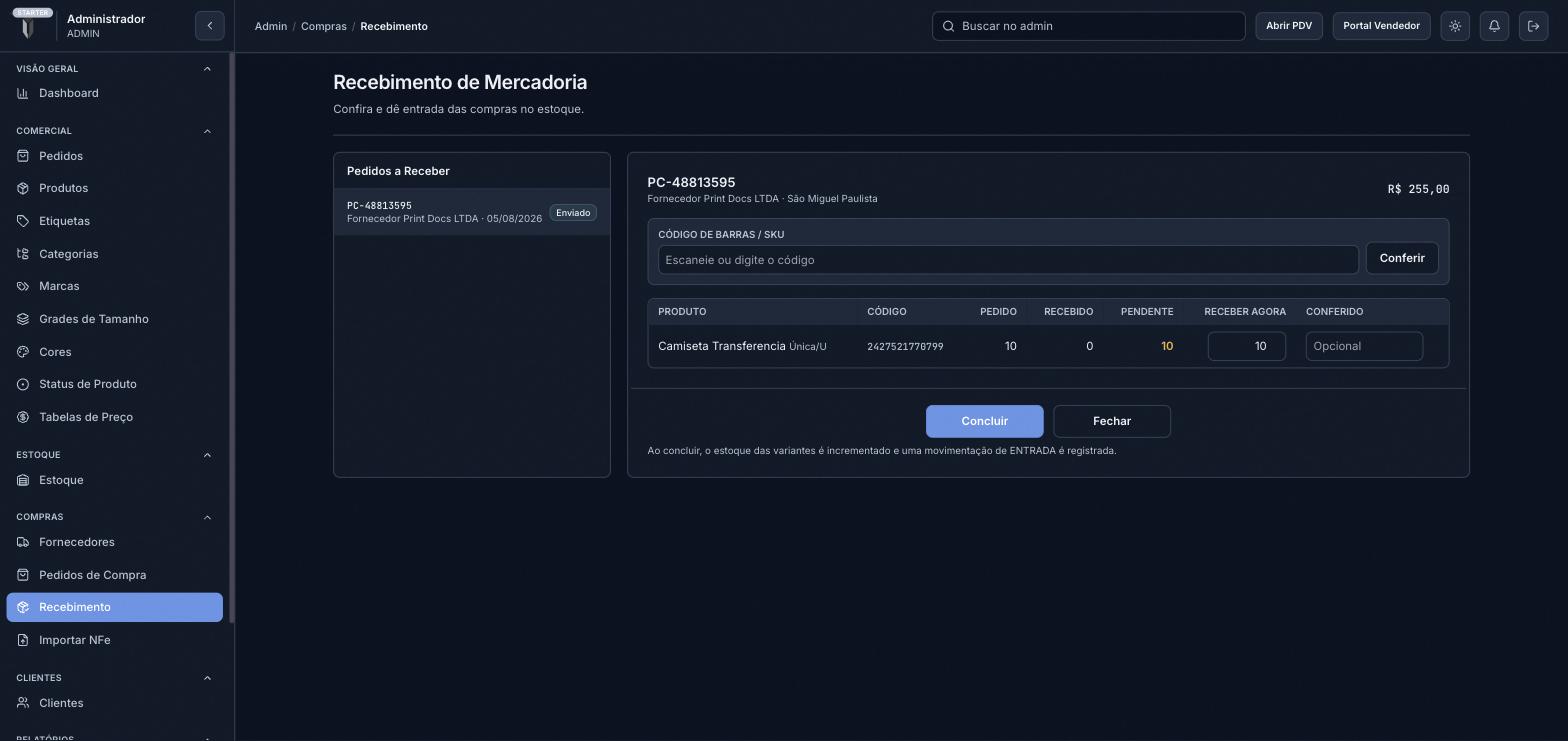Click the Fornecedores truck icon
Screen dimensions: 1568x741
coord(23,542)
